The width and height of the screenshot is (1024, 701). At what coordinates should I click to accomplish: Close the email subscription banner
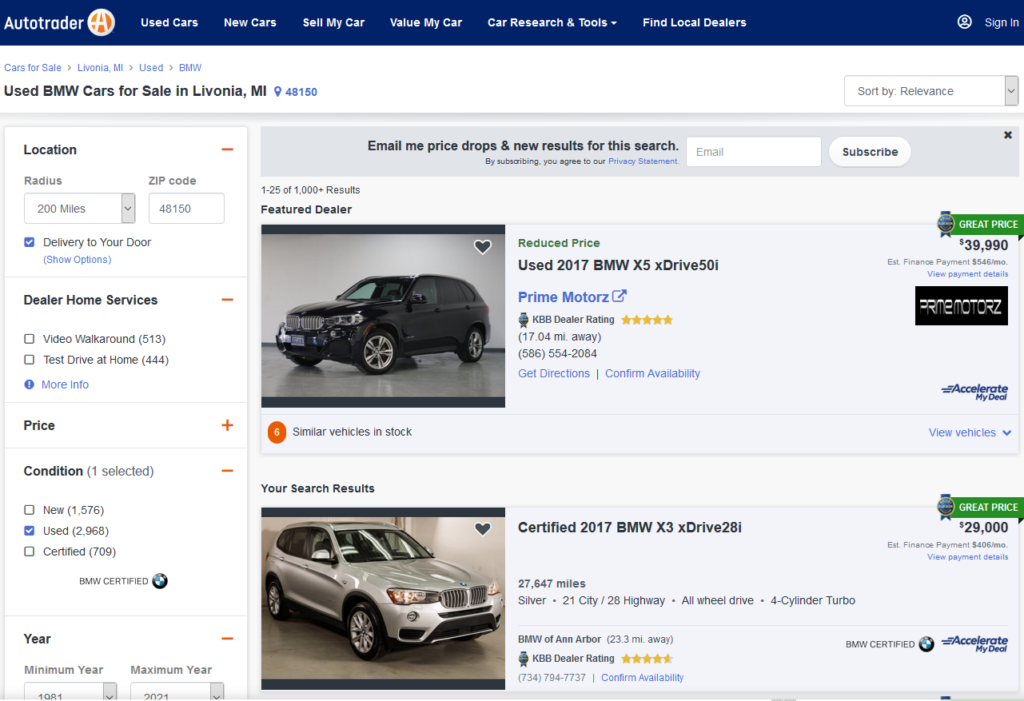click(x=1008, y=135)
